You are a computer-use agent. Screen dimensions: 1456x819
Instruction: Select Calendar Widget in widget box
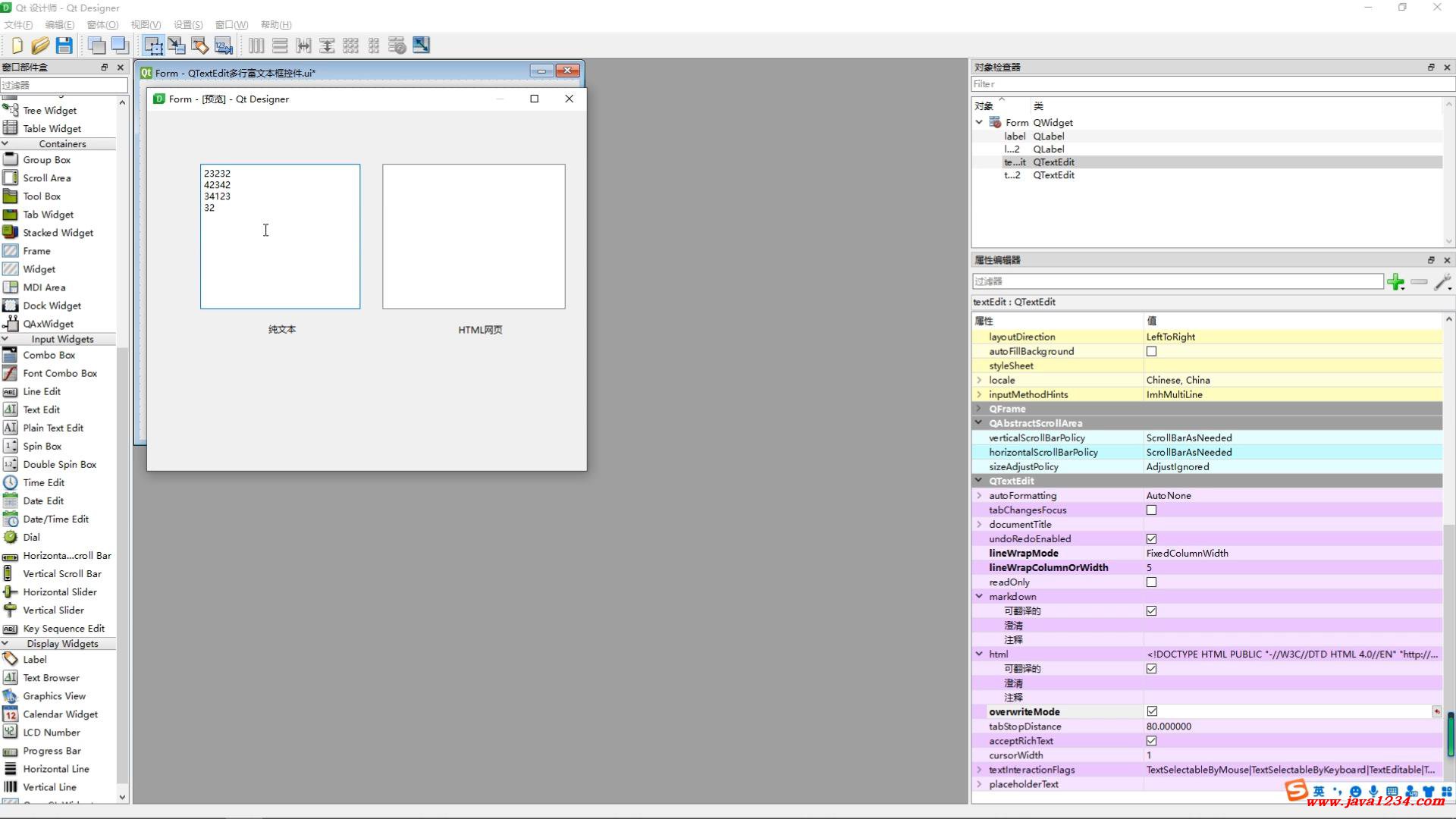pos(61,714)
